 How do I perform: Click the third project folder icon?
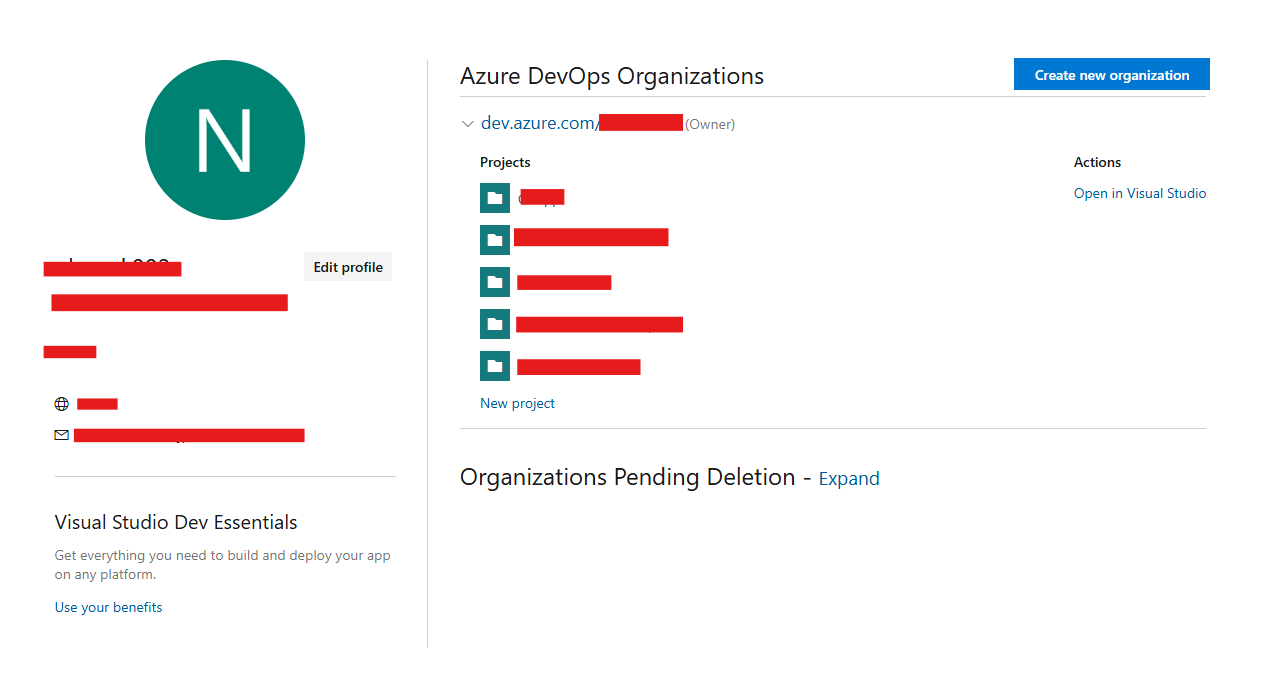coord(495,282)
